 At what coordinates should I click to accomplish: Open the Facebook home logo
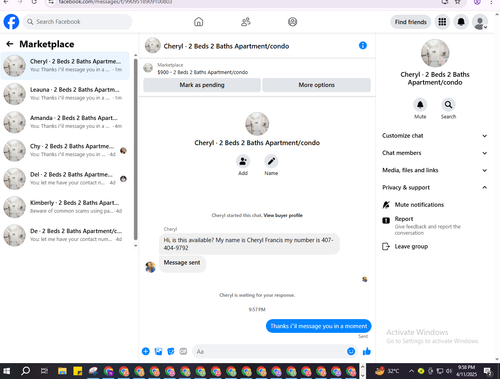pyautogui.click(x=11, y=22)
